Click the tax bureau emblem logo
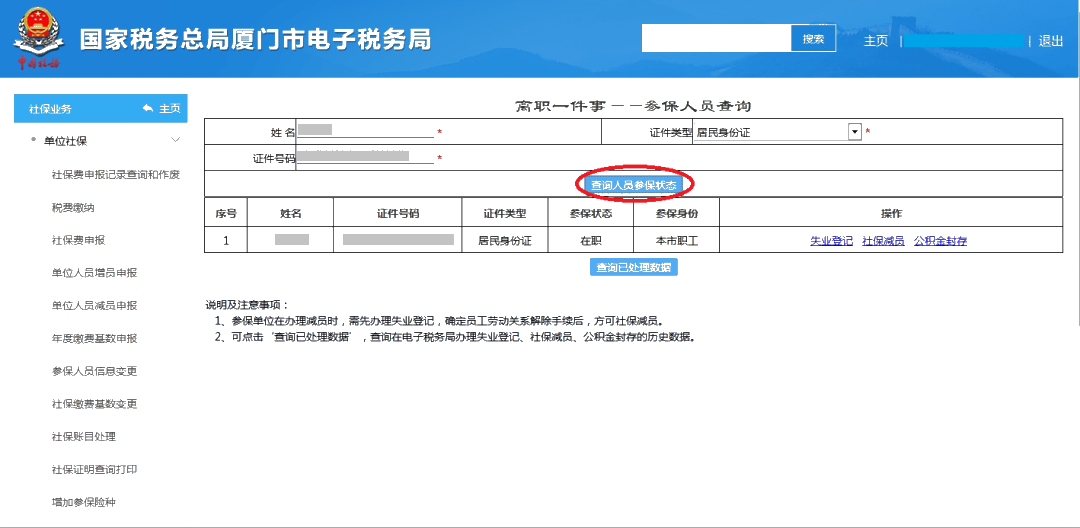The width and height of the screenshot is (1080, 528). click(39, 40)
